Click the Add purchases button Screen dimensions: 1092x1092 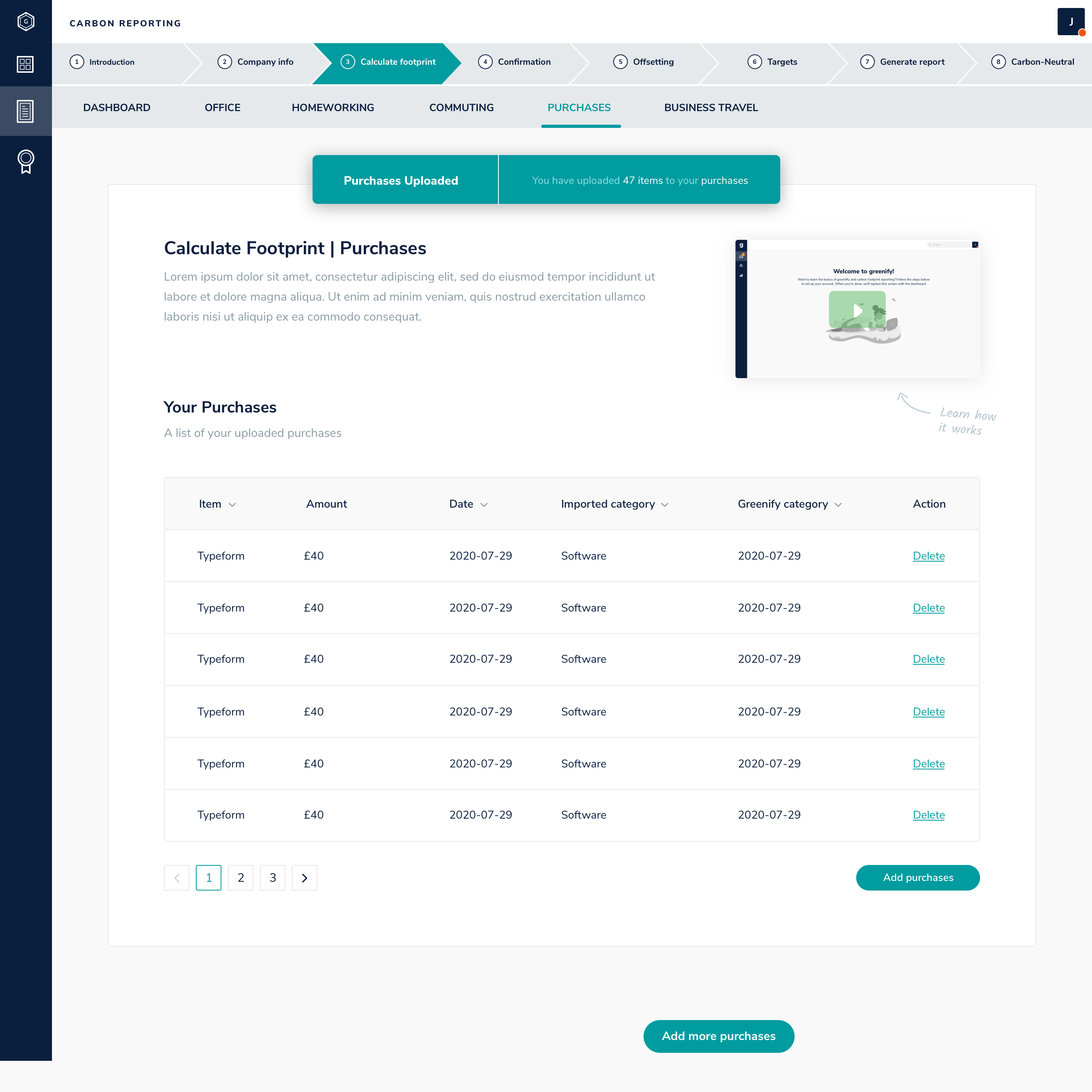coord(918,878)
